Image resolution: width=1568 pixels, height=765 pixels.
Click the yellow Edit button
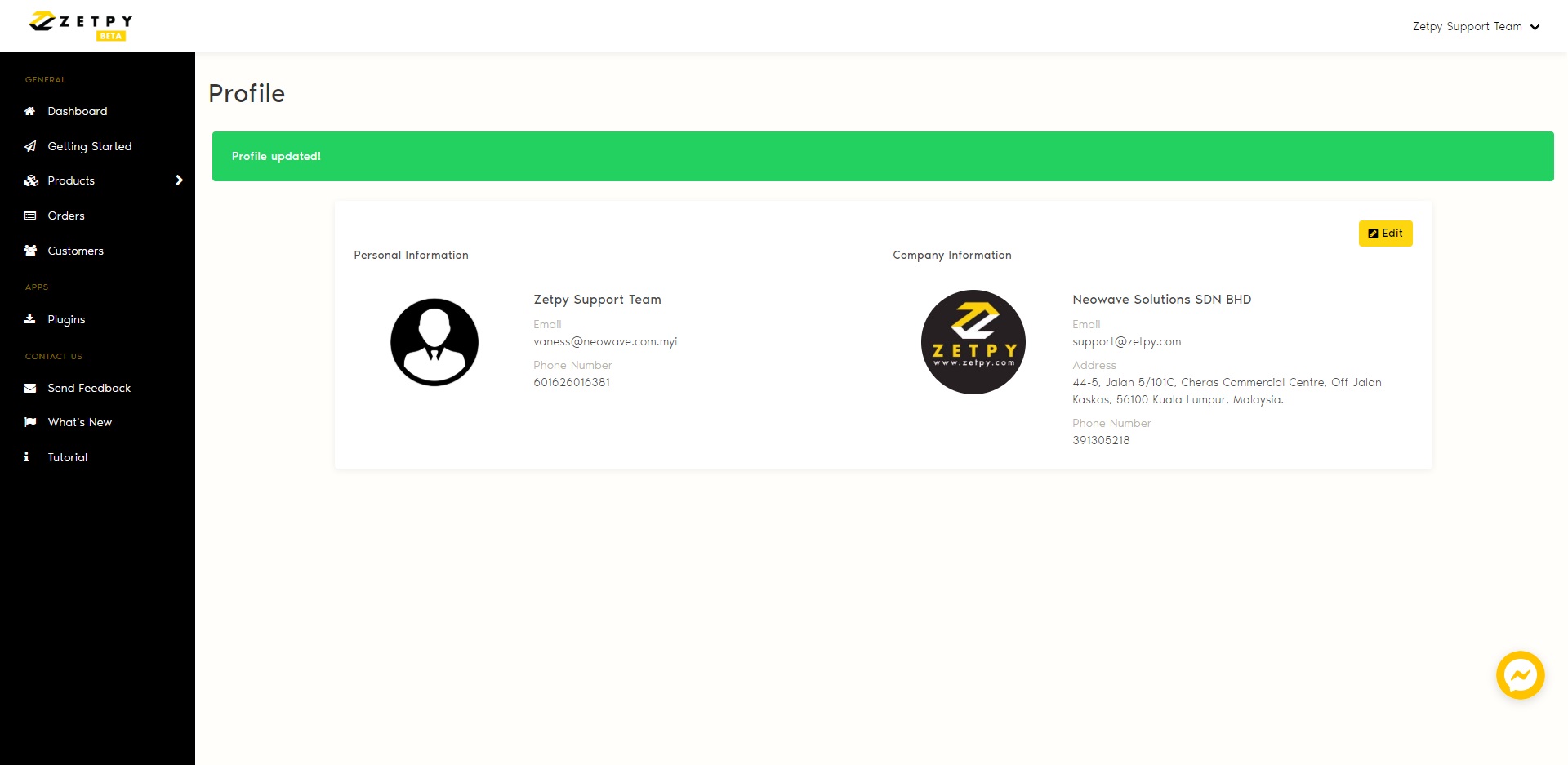pos(1385,234)
